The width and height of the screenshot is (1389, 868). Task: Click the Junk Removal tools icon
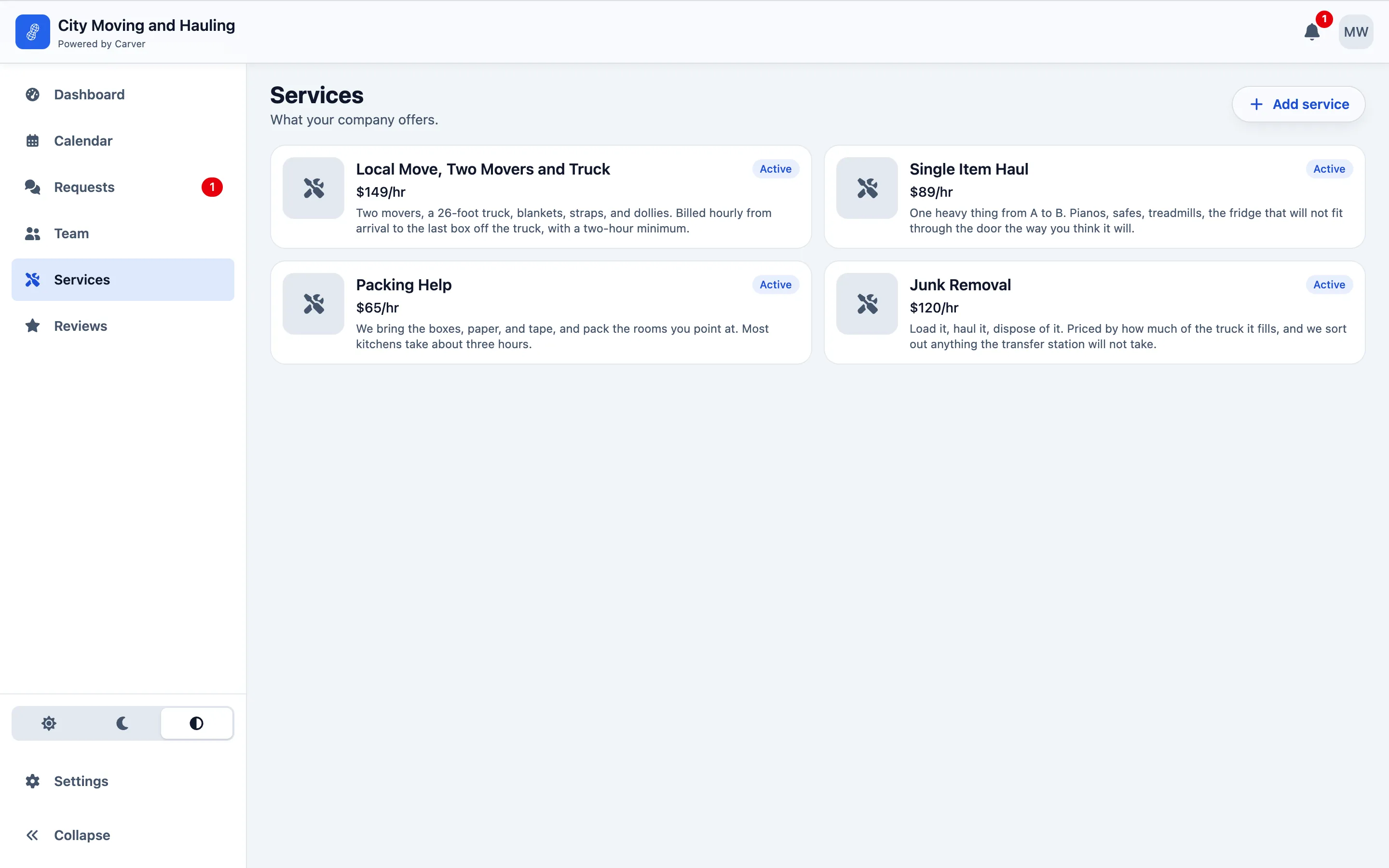(867, 304)
